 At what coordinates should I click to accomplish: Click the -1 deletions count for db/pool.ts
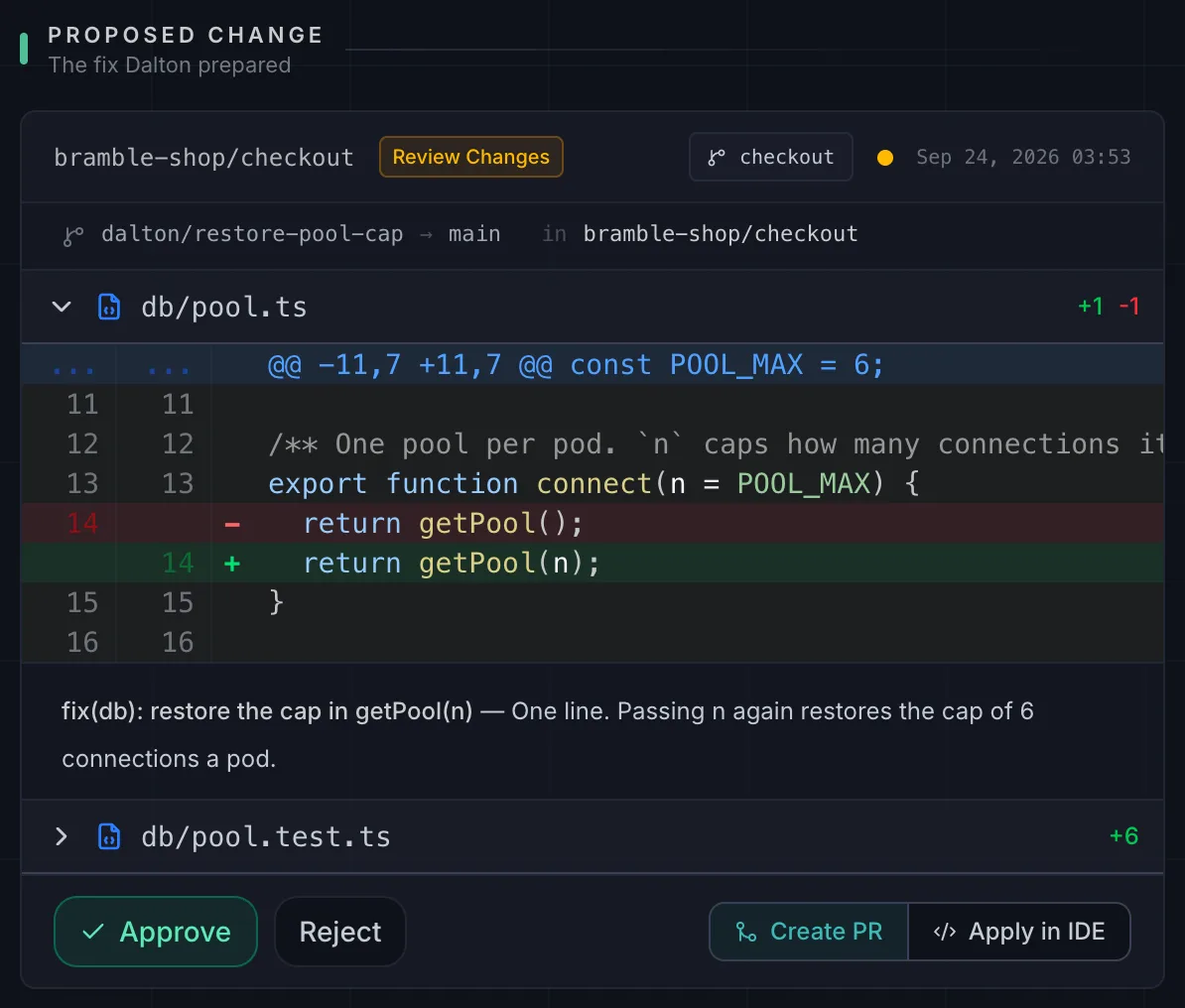1129,306
